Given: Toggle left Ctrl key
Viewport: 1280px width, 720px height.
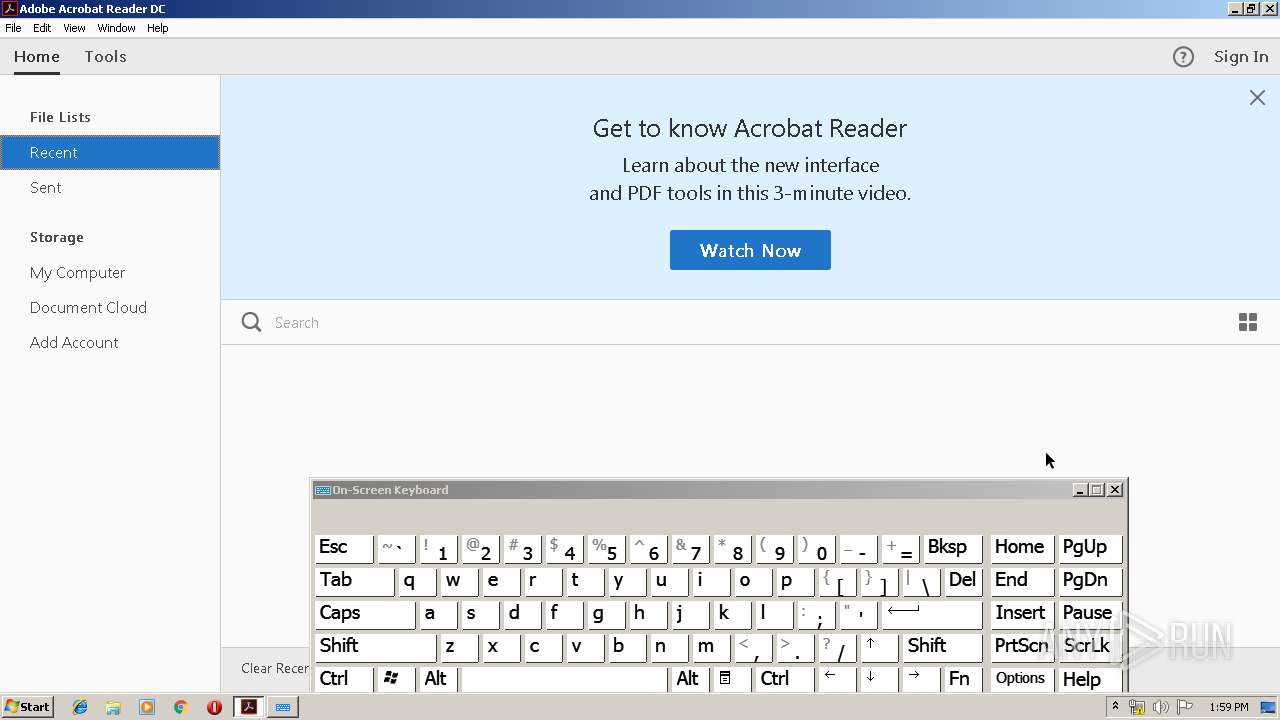Looking at the screenshot, I should pyautogui.click(x=344, y=679).
